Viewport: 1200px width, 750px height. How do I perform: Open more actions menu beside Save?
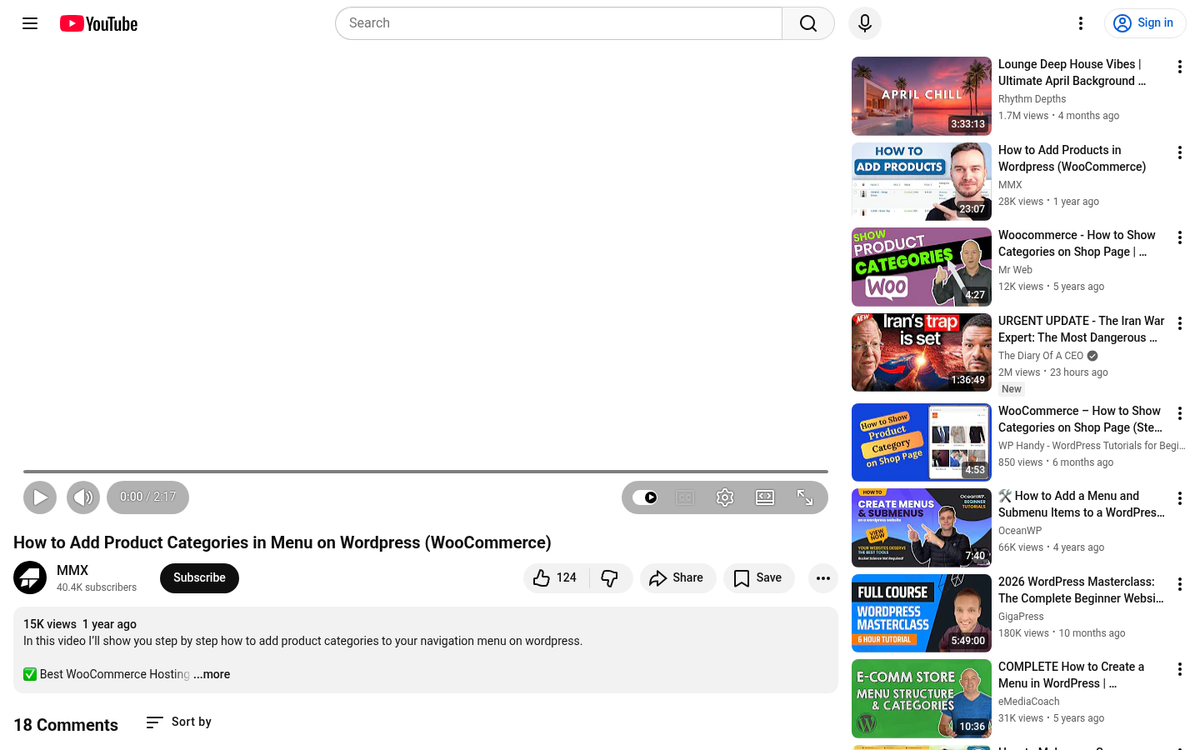(823, 578)
